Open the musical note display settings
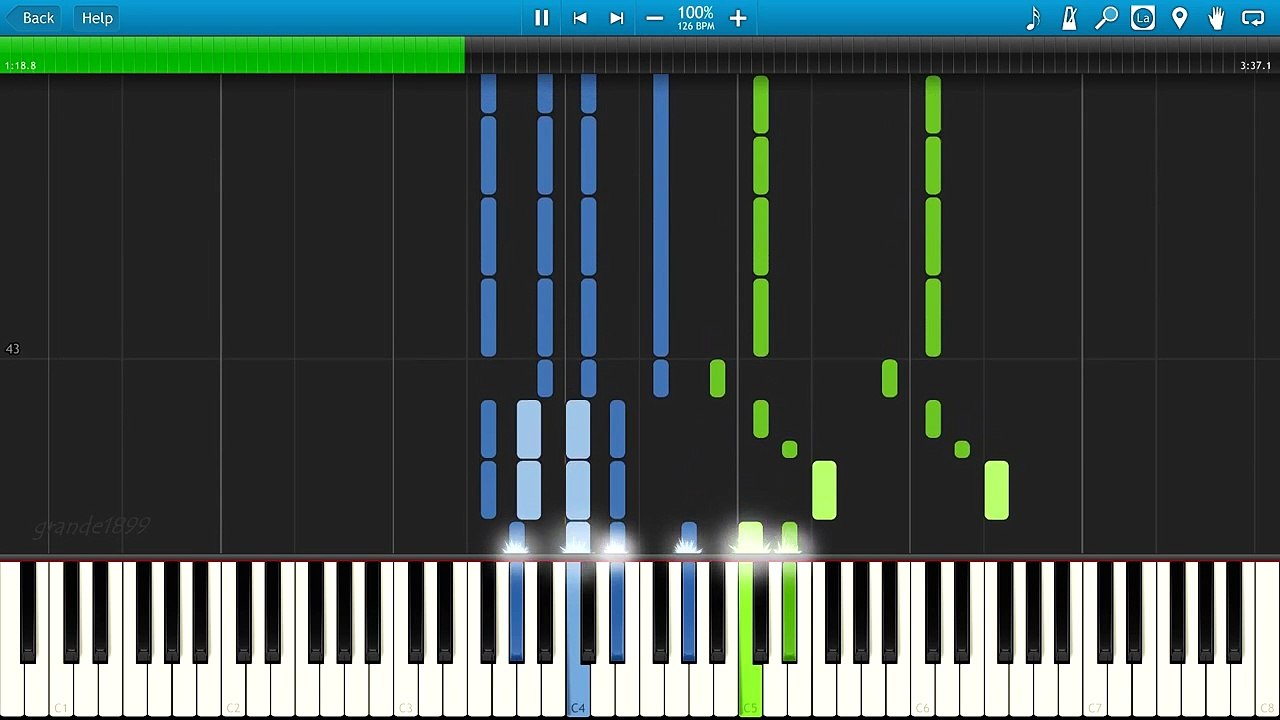Screen dimensions: 1280x720 coord(1033,18)
